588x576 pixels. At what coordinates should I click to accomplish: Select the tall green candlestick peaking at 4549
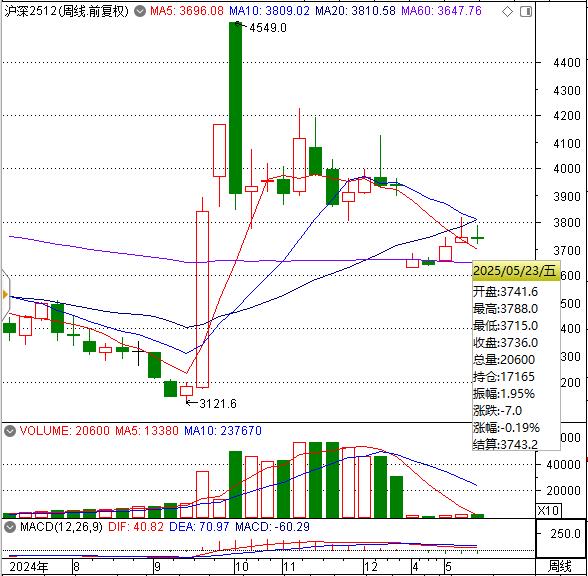(236, 108)
